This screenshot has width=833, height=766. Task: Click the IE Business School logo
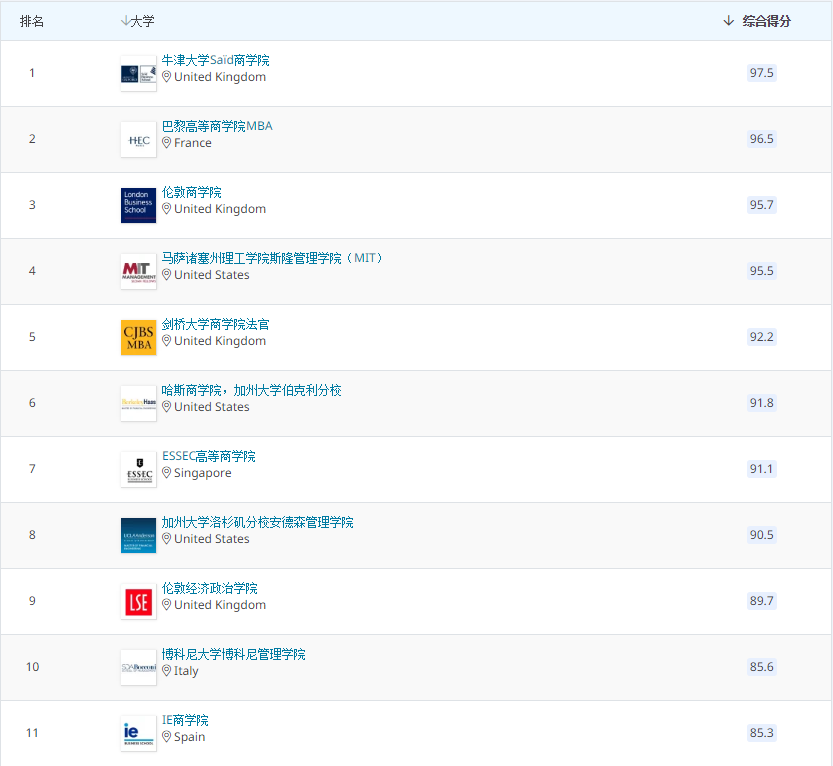(x=139, y=734)
